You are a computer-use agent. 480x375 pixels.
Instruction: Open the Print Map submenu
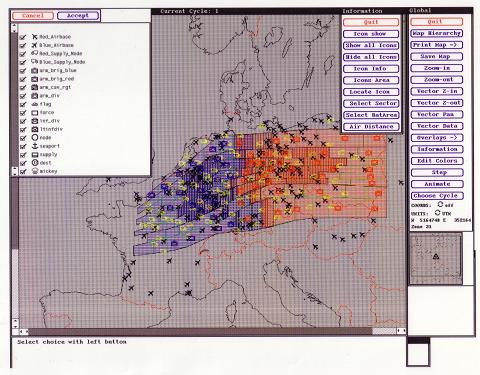pos(436,45)
